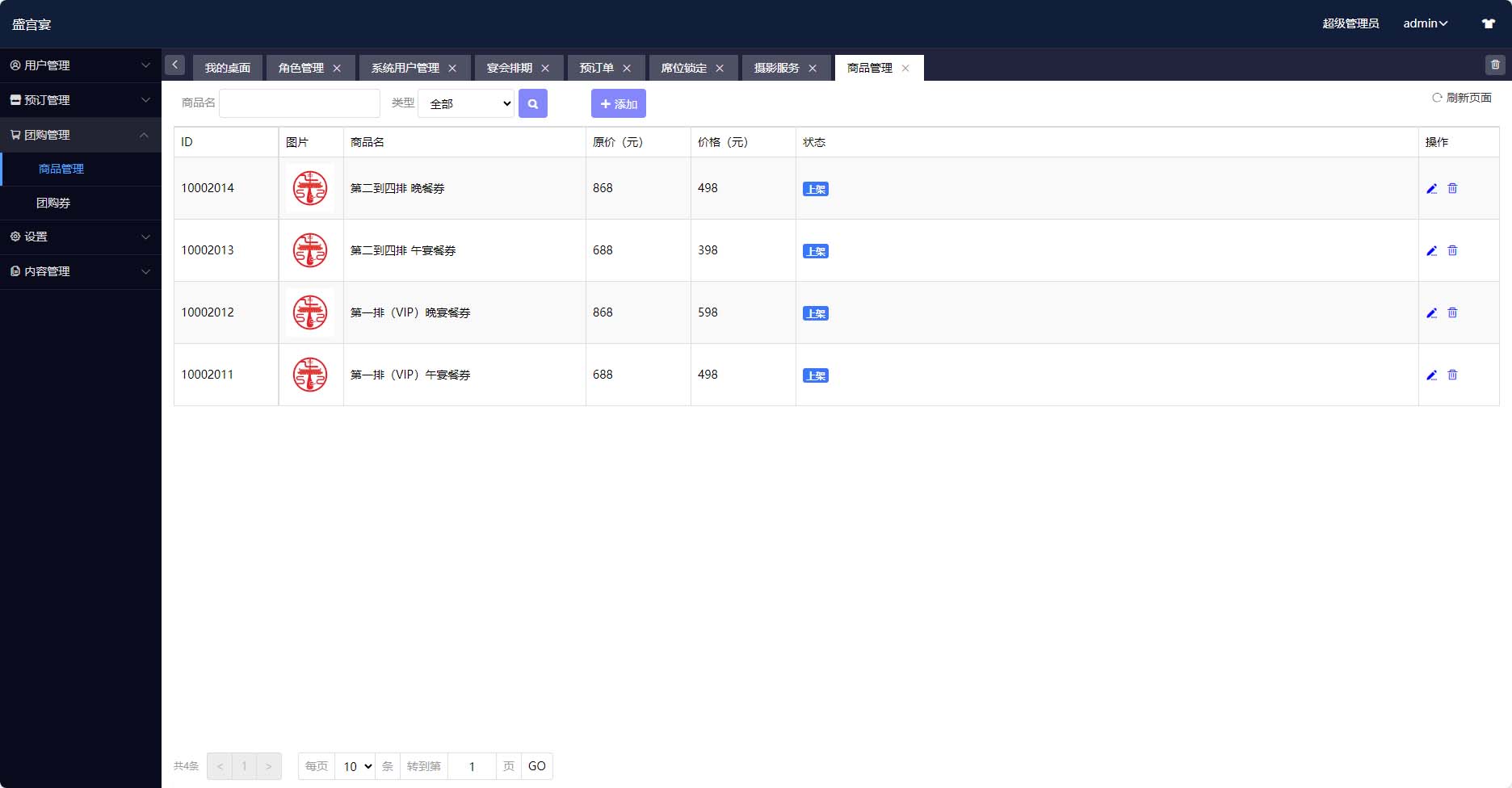Click the 添加 button

click(x=619, y=103)
